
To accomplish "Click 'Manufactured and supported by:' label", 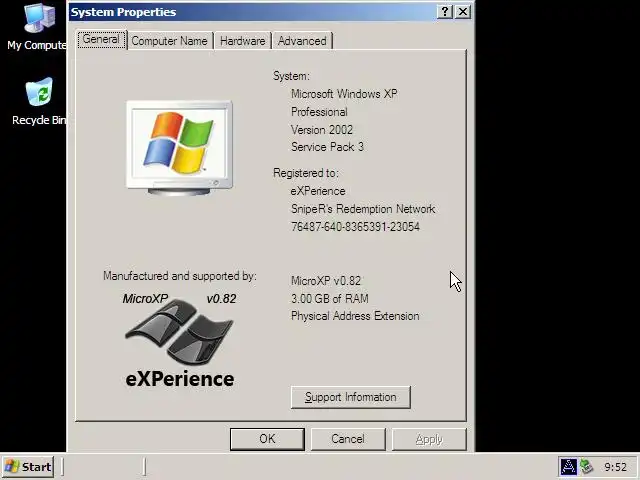I will tap(180, 276).
